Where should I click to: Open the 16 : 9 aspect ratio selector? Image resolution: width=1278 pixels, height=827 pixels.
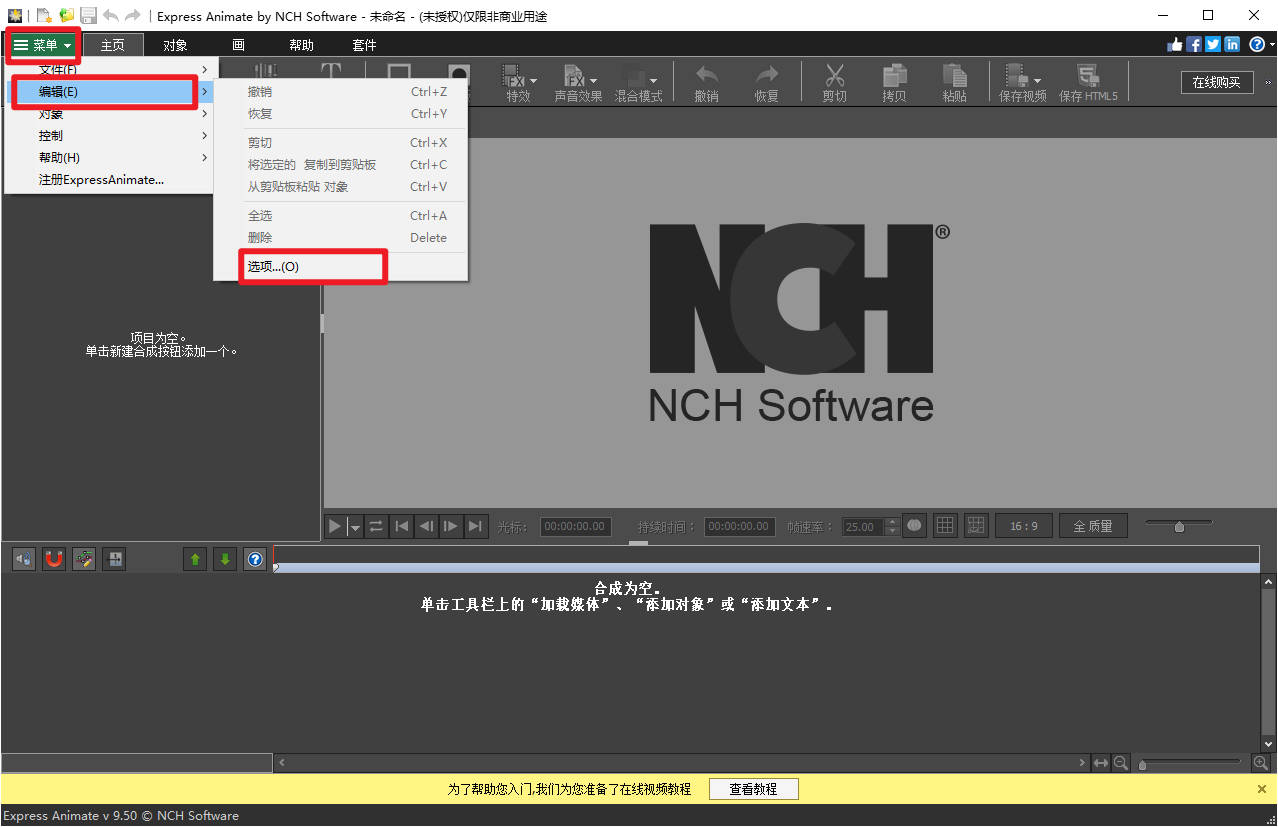click(x=1023, y=526)
